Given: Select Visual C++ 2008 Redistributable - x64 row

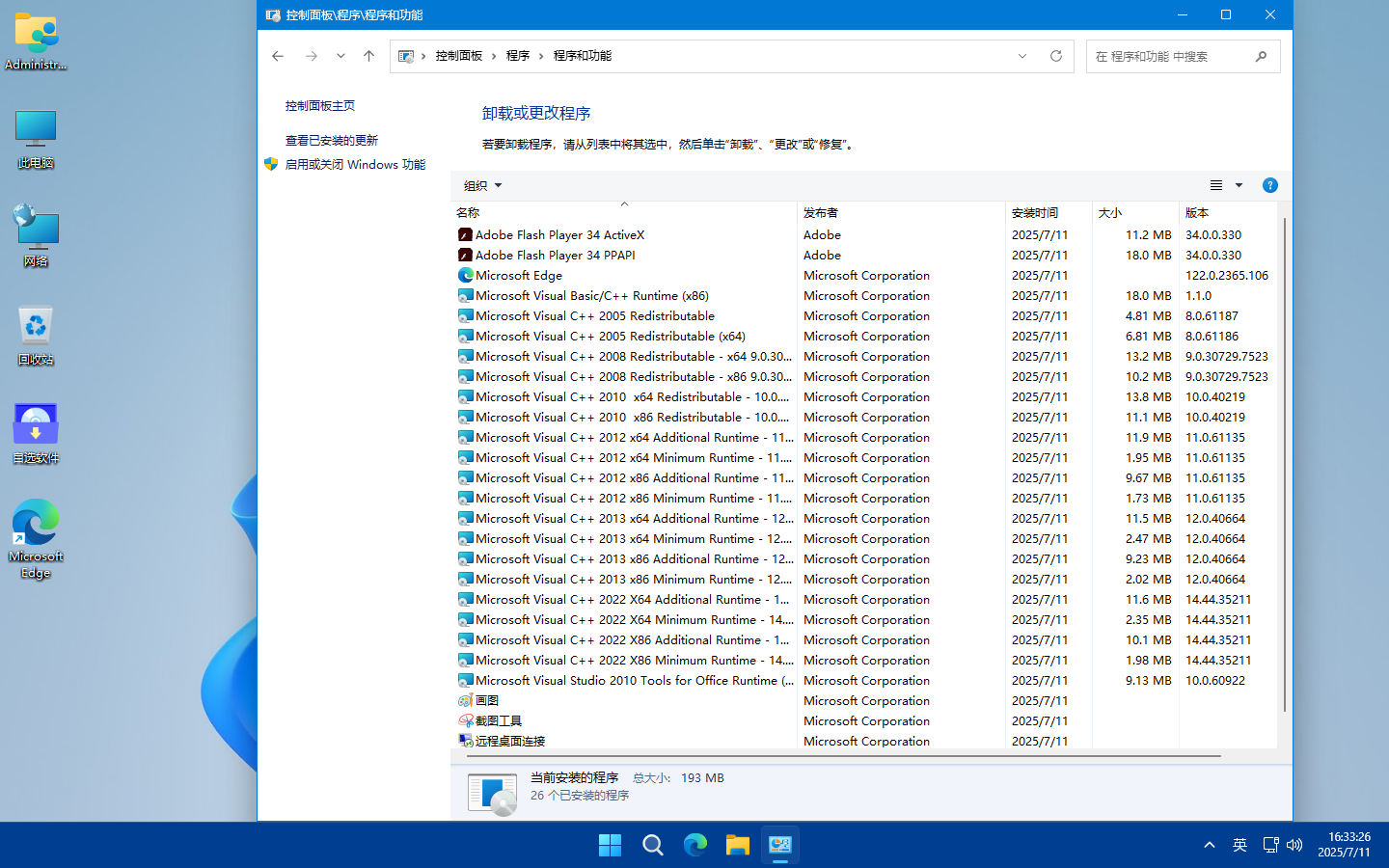Looking at the screenshot, I should pos(863,356).
